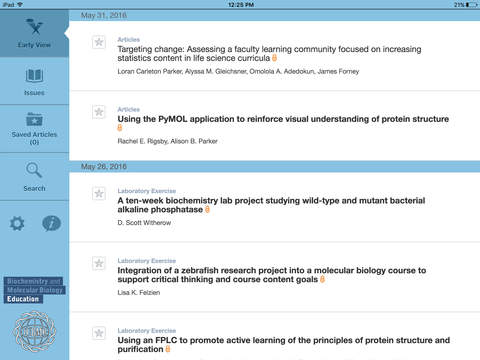Click lock icon after 'course content goals'
Viewport: 480px width, 360px height.
point(322,279)
